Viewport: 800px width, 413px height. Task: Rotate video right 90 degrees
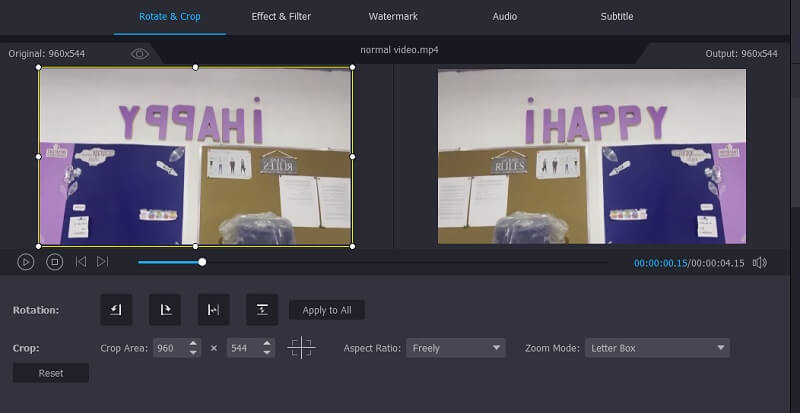(165, 310)
